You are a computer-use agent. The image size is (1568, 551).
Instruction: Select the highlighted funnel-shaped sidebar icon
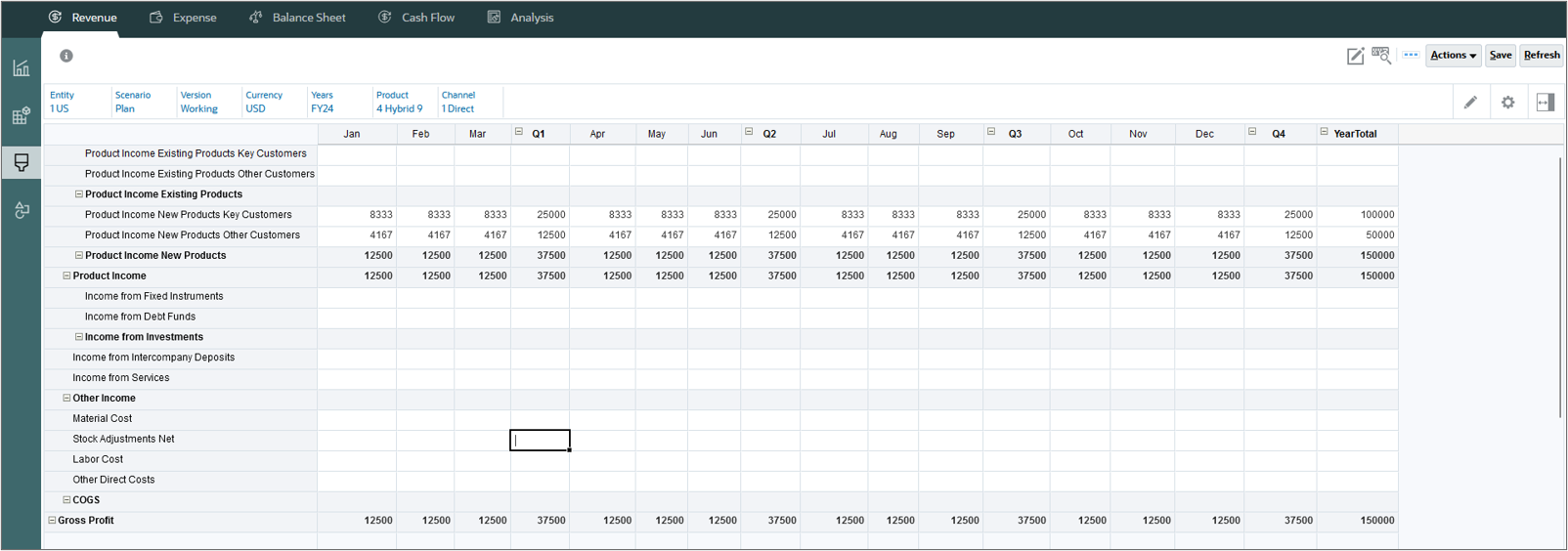coord(21,162)
